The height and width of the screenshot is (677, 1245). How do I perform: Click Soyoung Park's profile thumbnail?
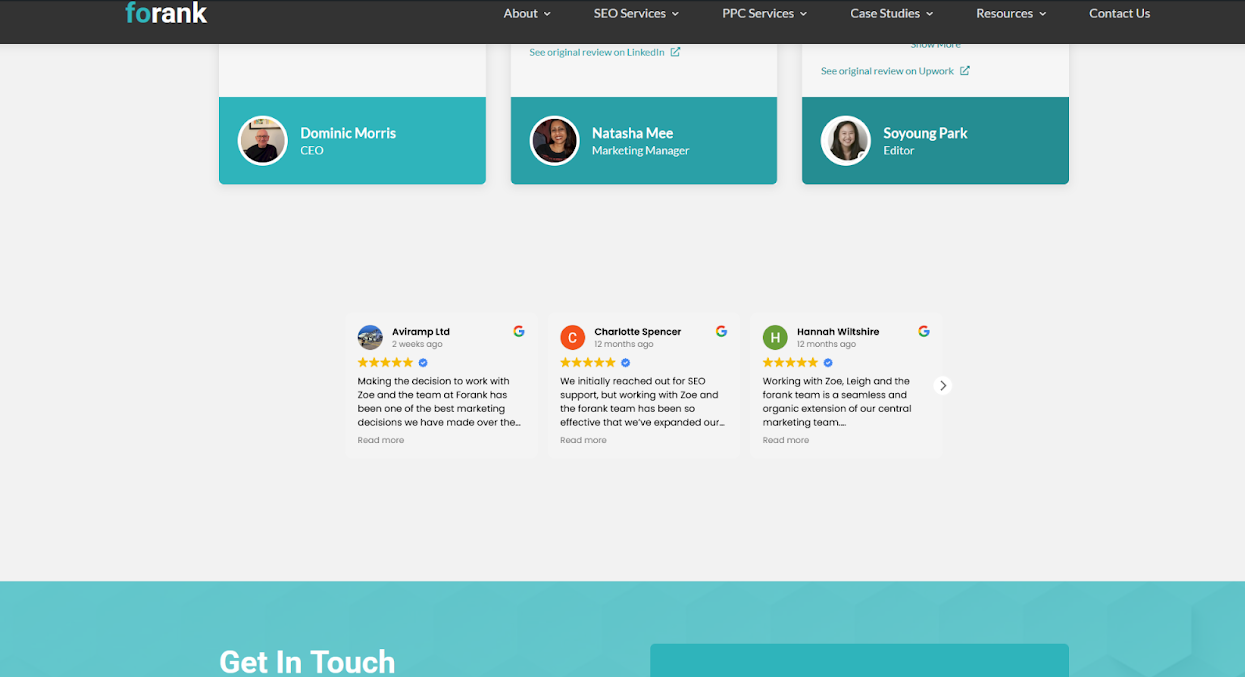[845, 140]
